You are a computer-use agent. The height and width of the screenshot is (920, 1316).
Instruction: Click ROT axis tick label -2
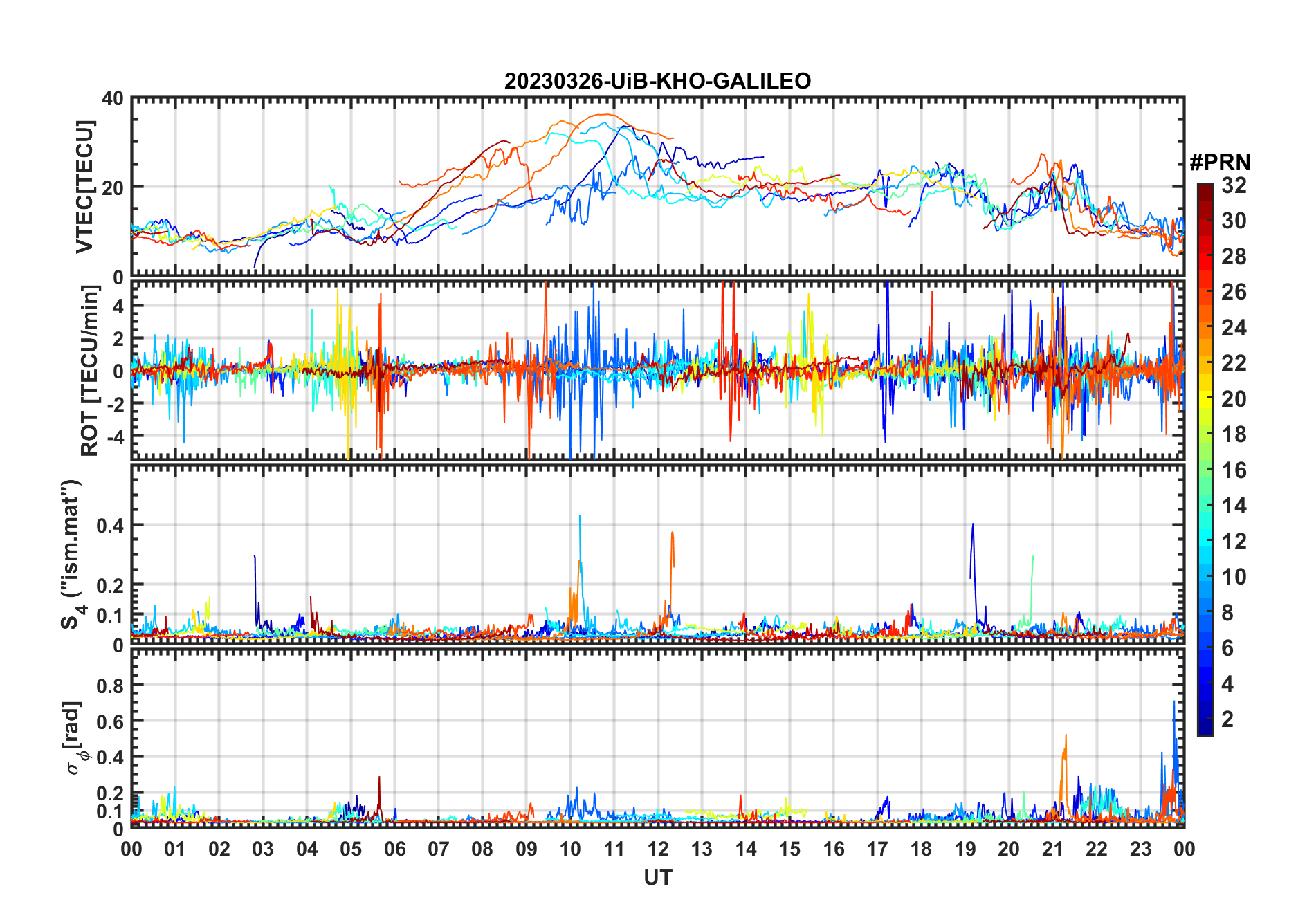(x=114, y=404)
